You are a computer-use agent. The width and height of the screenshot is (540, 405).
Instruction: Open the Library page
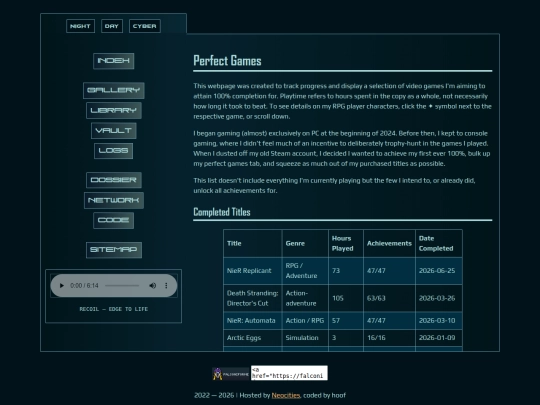click(114, 111)
